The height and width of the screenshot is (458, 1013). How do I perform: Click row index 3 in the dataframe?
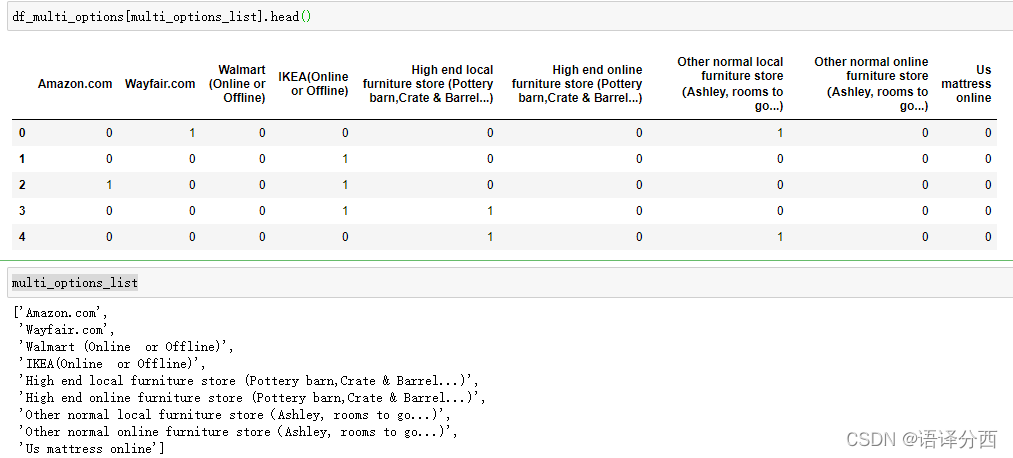(22, 211)
